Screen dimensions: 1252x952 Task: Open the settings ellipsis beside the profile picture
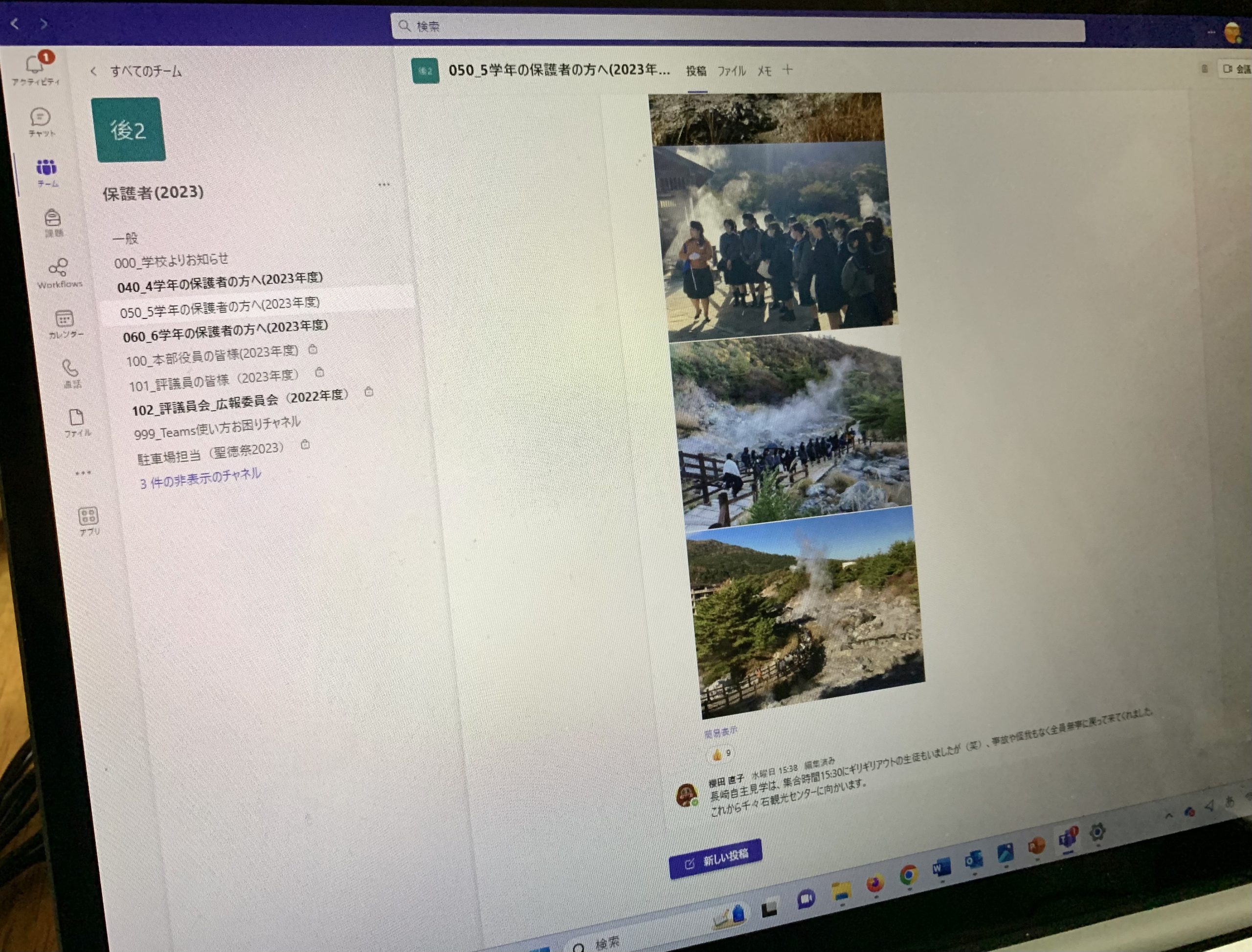click(x=1211, y=32)
